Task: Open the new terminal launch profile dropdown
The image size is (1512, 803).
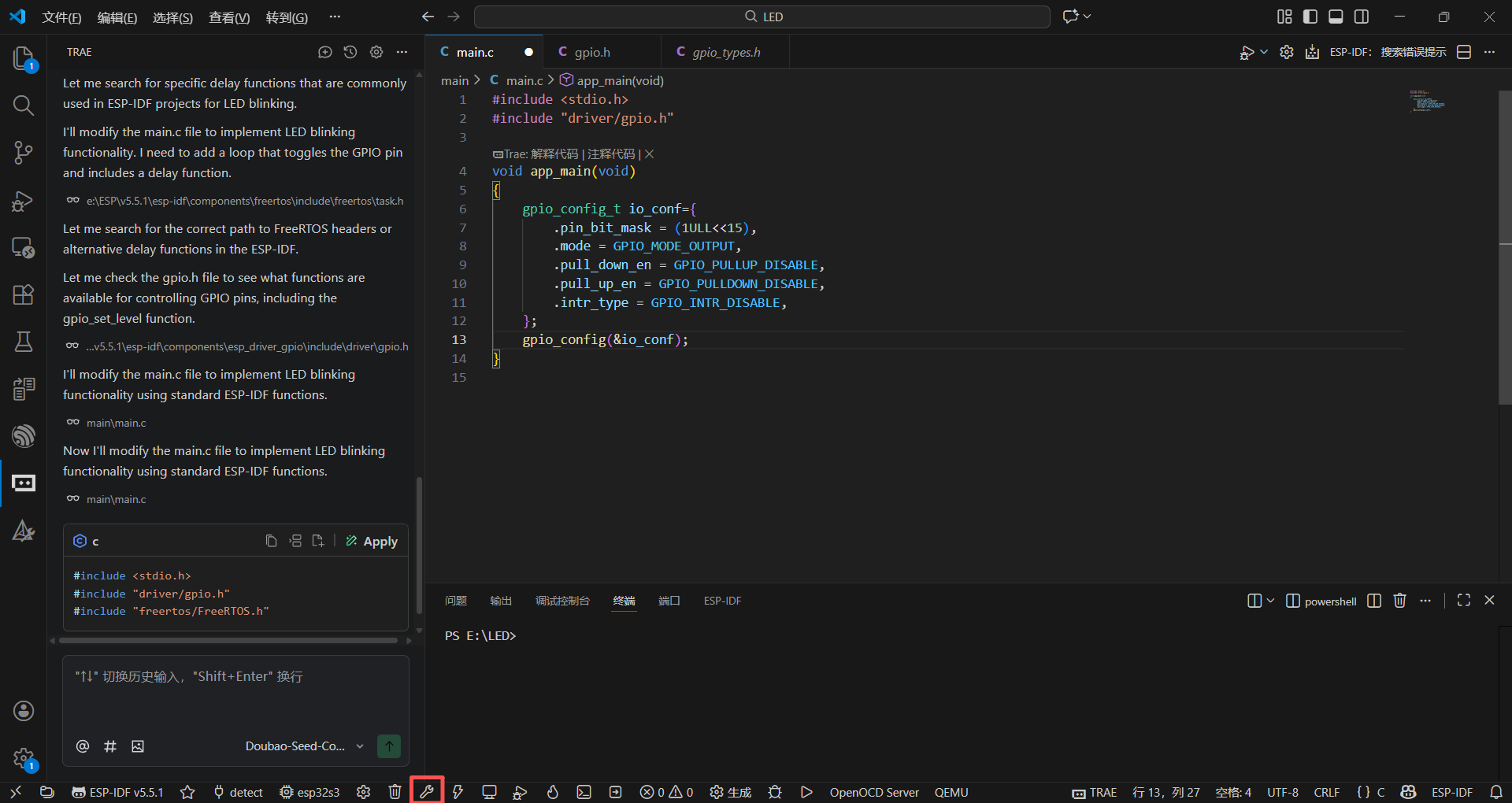Action: click(x=1270, y=601)
